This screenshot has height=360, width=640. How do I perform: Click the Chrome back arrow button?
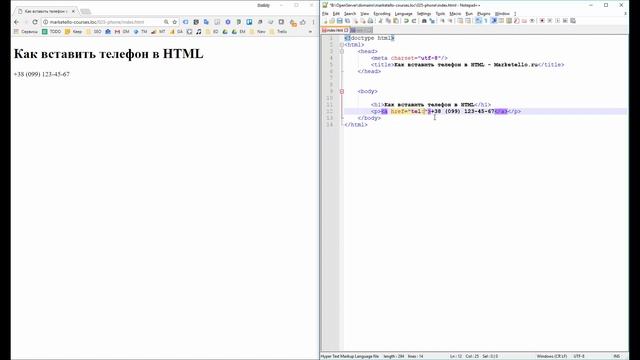tap(16, 22)
